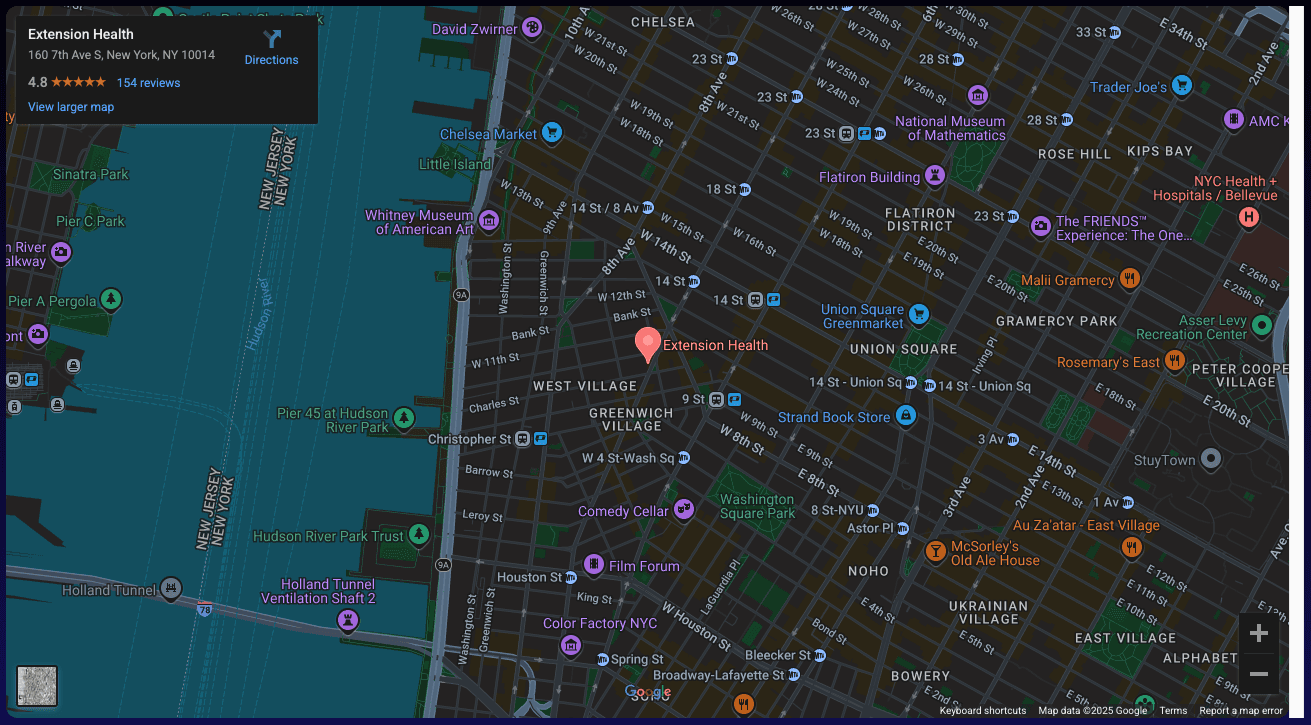This screenshot has width=1311, height=725.
Task: Open Keyboard shortcuts
Action: [982, 711]
